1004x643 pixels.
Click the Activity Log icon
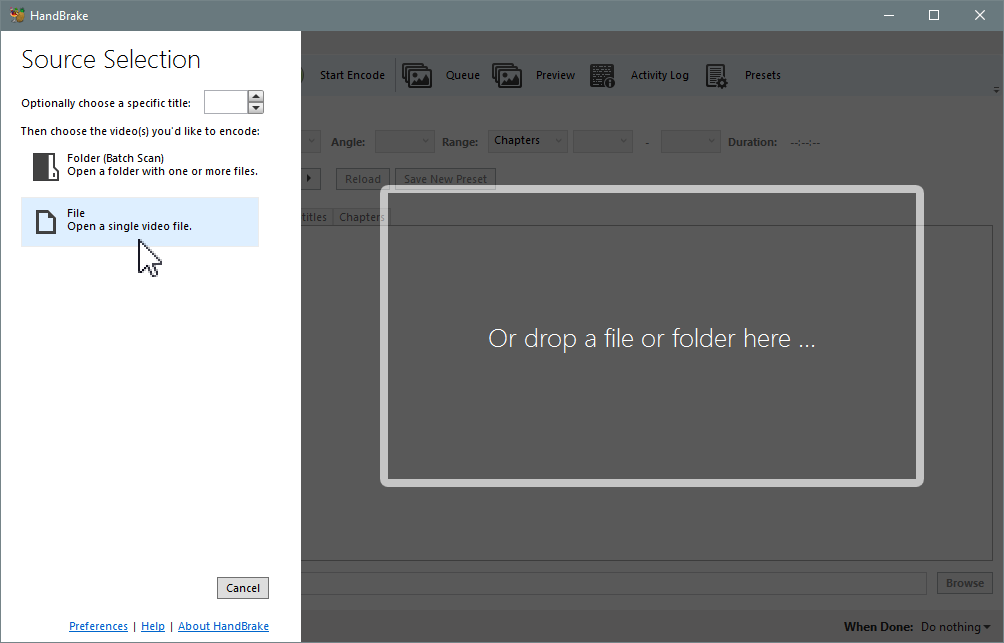(602, 76)
